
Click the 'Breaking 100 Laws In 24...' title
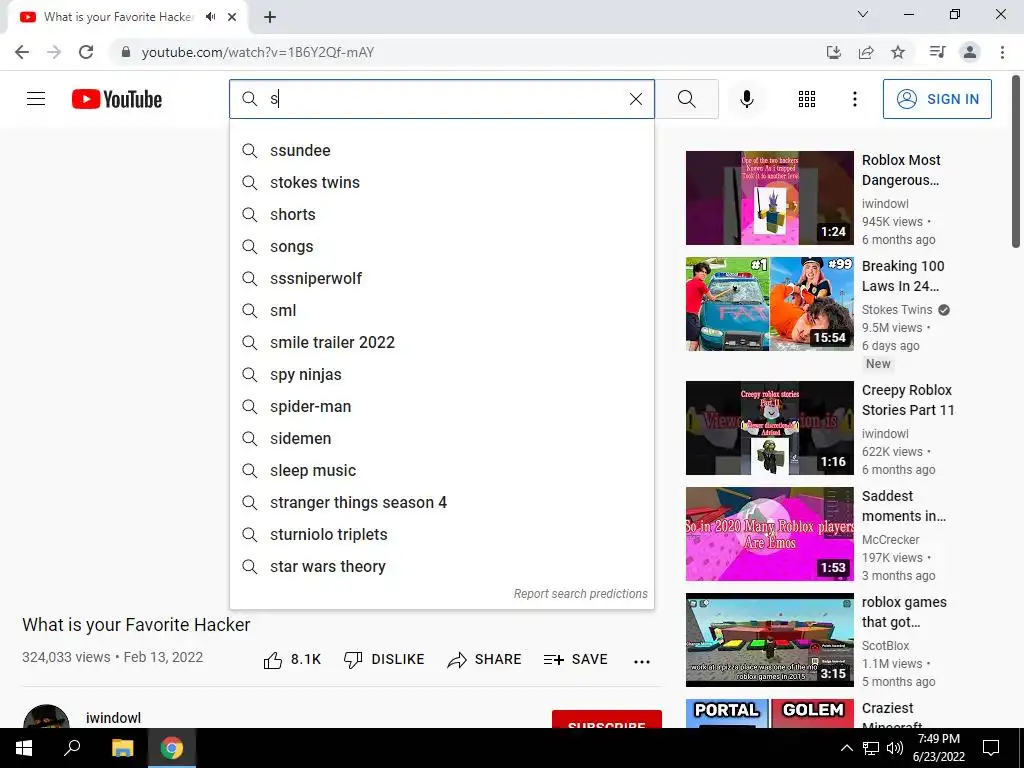[x=903, y=276]
